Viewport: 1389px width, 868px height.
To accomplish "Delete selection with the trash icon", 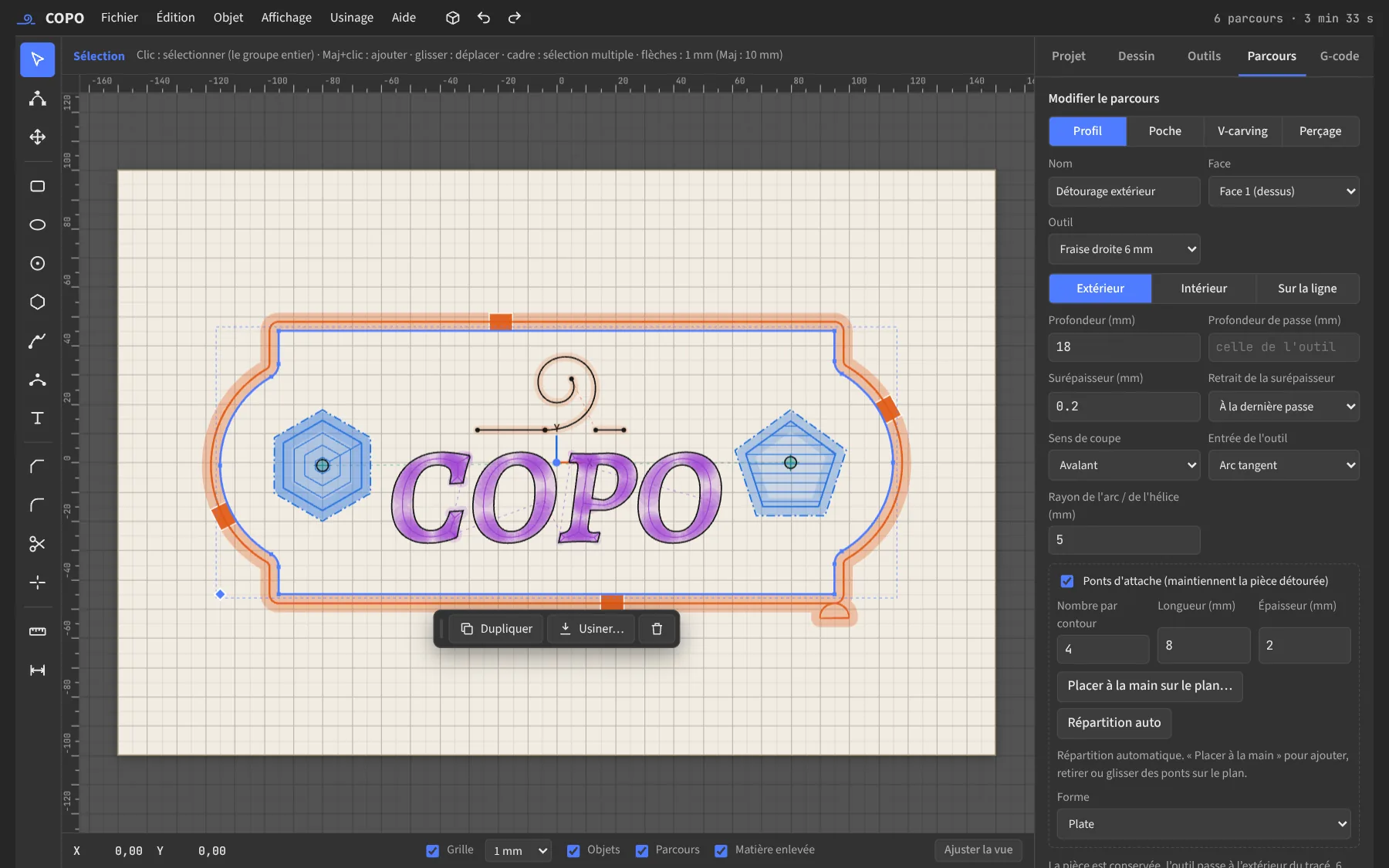I will 657,629.
